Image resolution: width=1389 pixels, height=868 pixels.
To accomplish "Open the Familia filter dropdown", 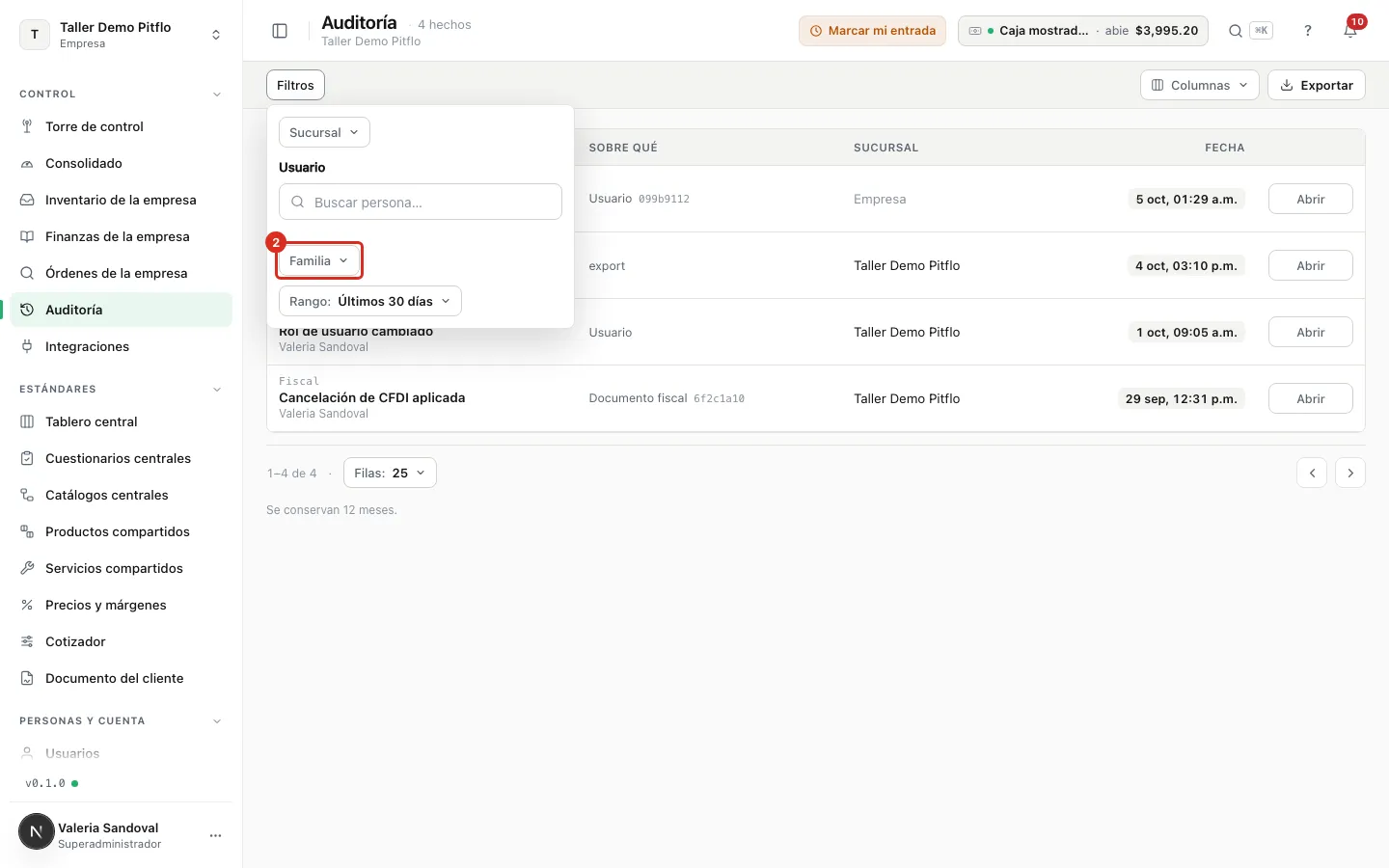I will pyautogui.click(x=319, y=260).
